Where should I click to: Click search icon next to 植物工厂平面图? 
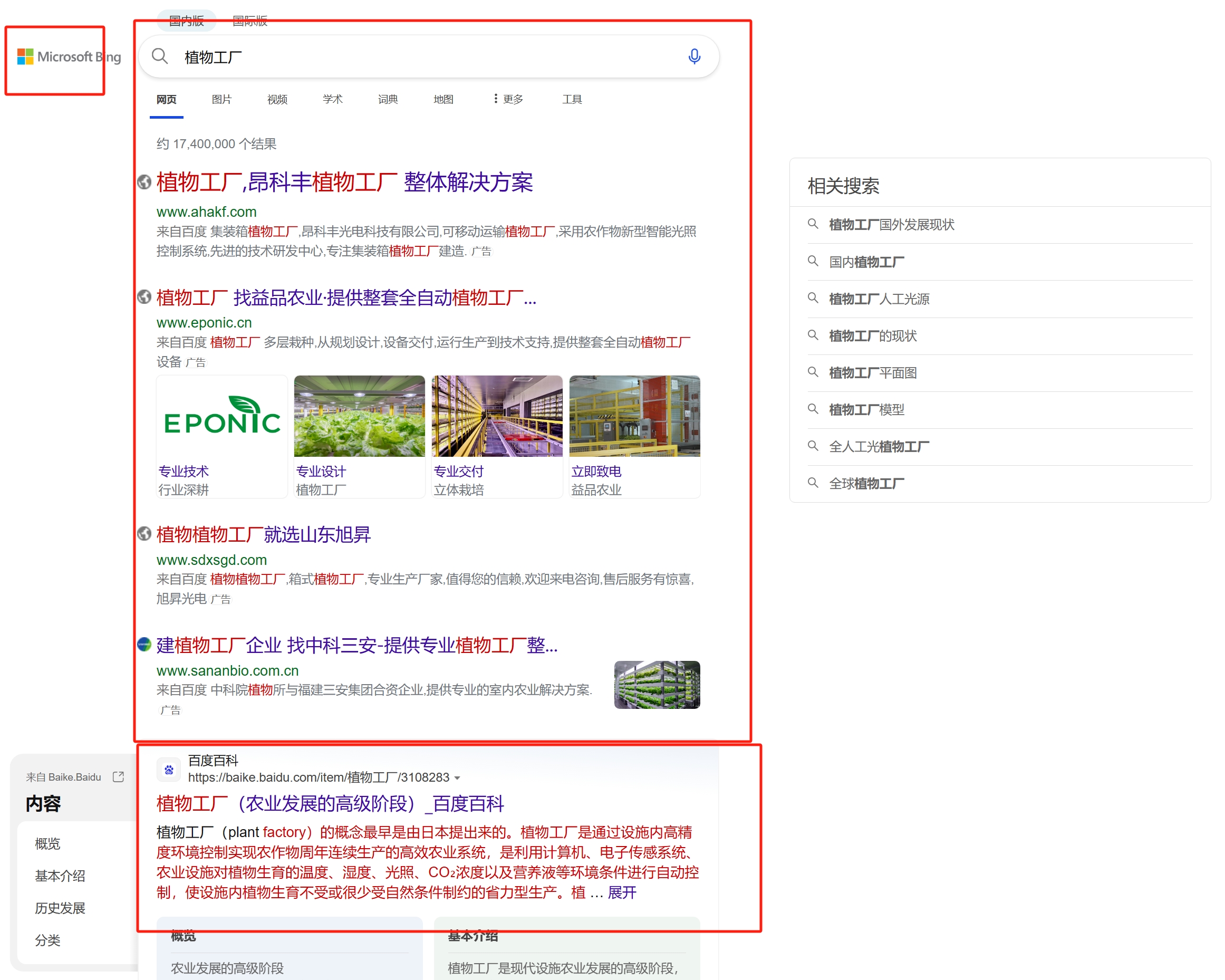pyautogui.click(x=813, y=372)
